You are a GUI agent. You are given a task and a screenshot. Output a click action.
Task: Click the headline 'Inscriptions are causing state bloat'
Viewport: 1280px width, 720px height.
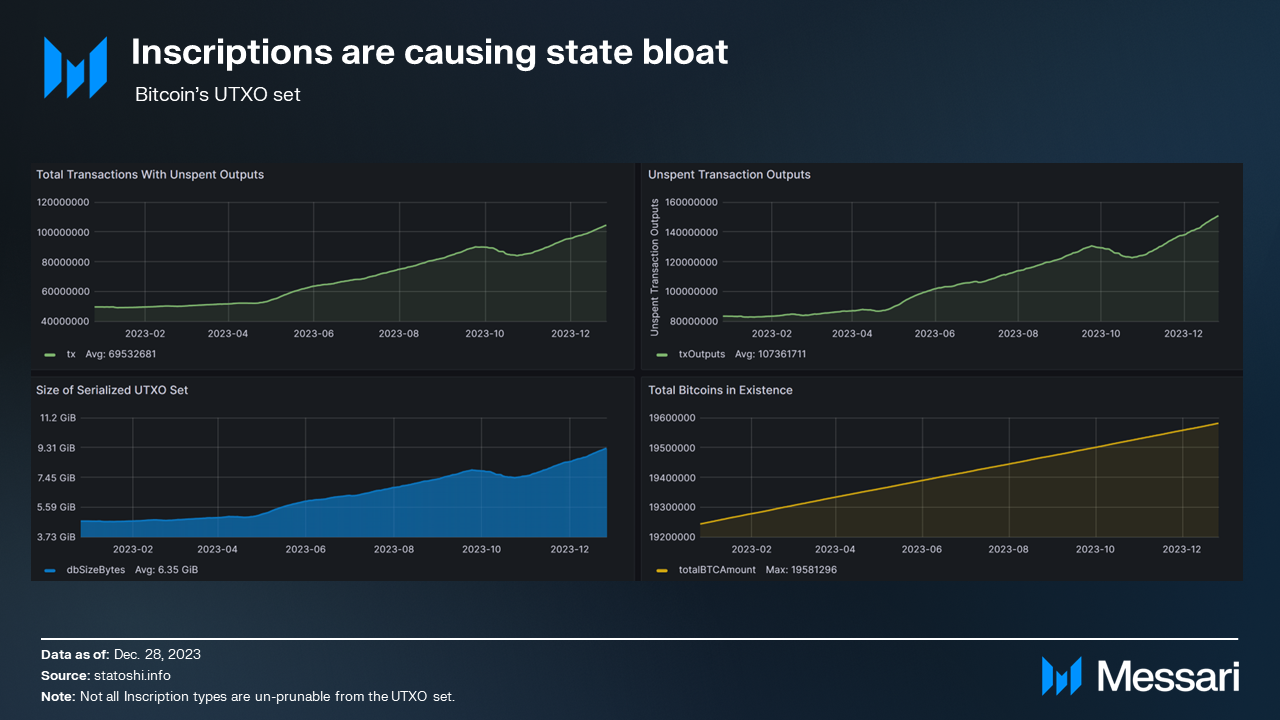[430, 52]
